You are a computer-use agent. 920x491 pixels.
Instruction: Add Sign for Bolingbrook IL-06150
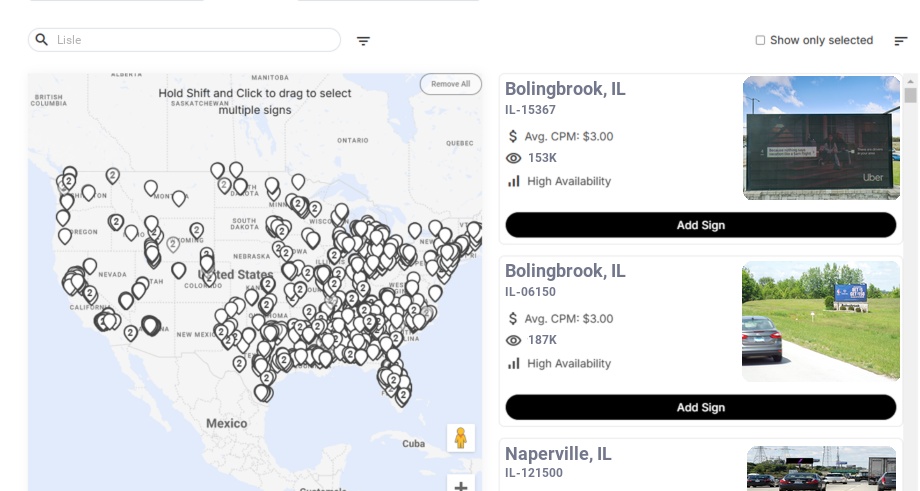pos(700,407)
